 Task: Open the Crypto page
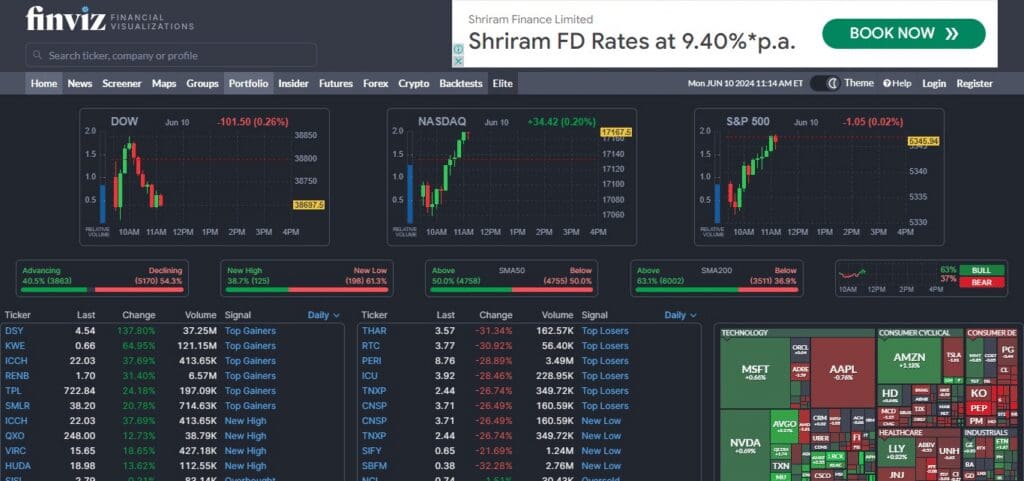tap(414, 84)
